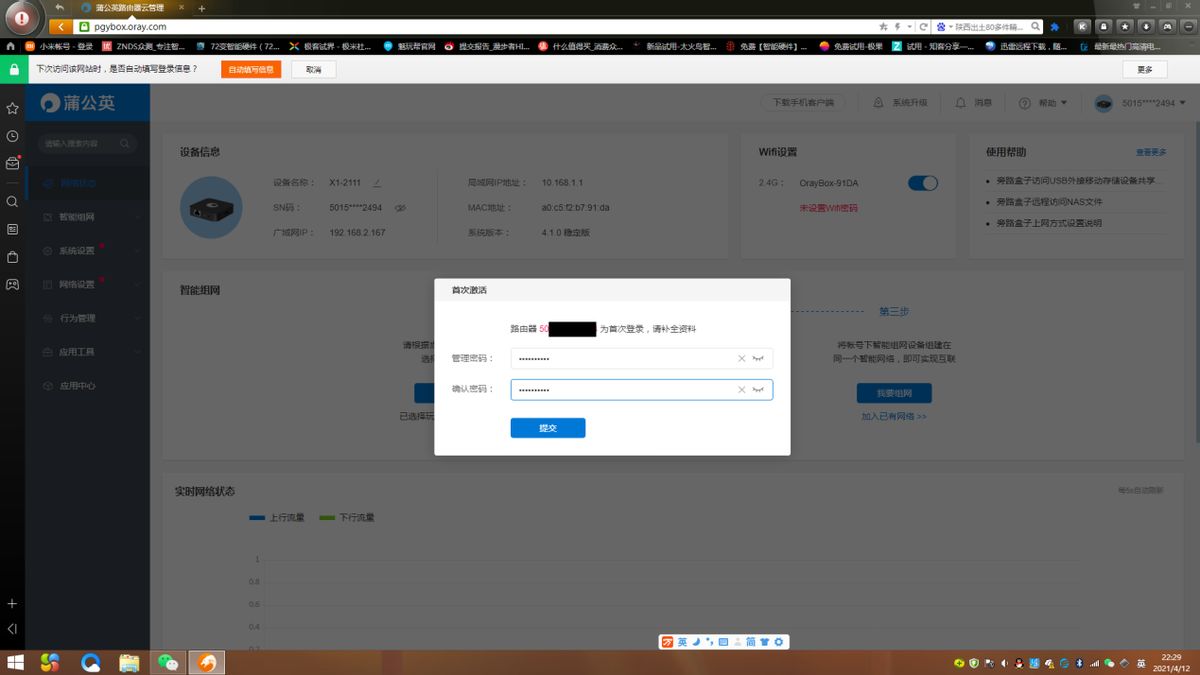Click the sidebar search magnifier icon
The image size is (1200, 675).
click(x=126, y=144)
